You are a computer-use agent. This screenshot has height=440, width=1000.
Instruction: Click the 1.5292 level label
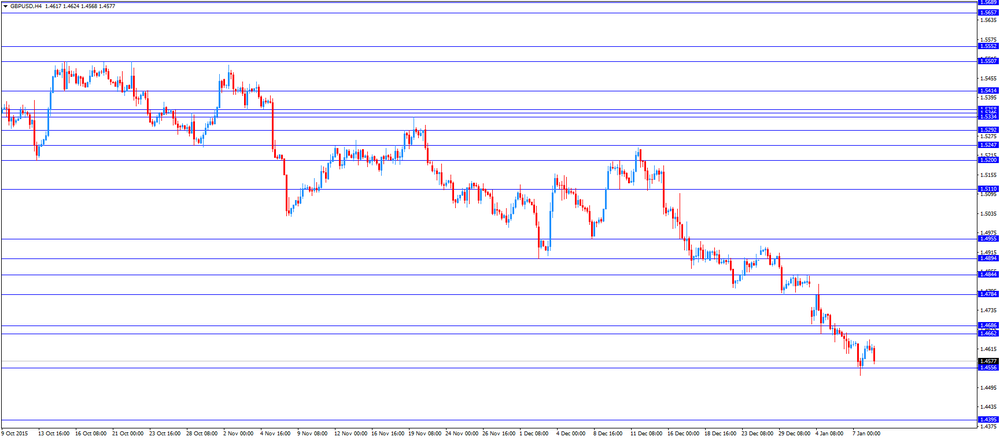tap(989, 130)
